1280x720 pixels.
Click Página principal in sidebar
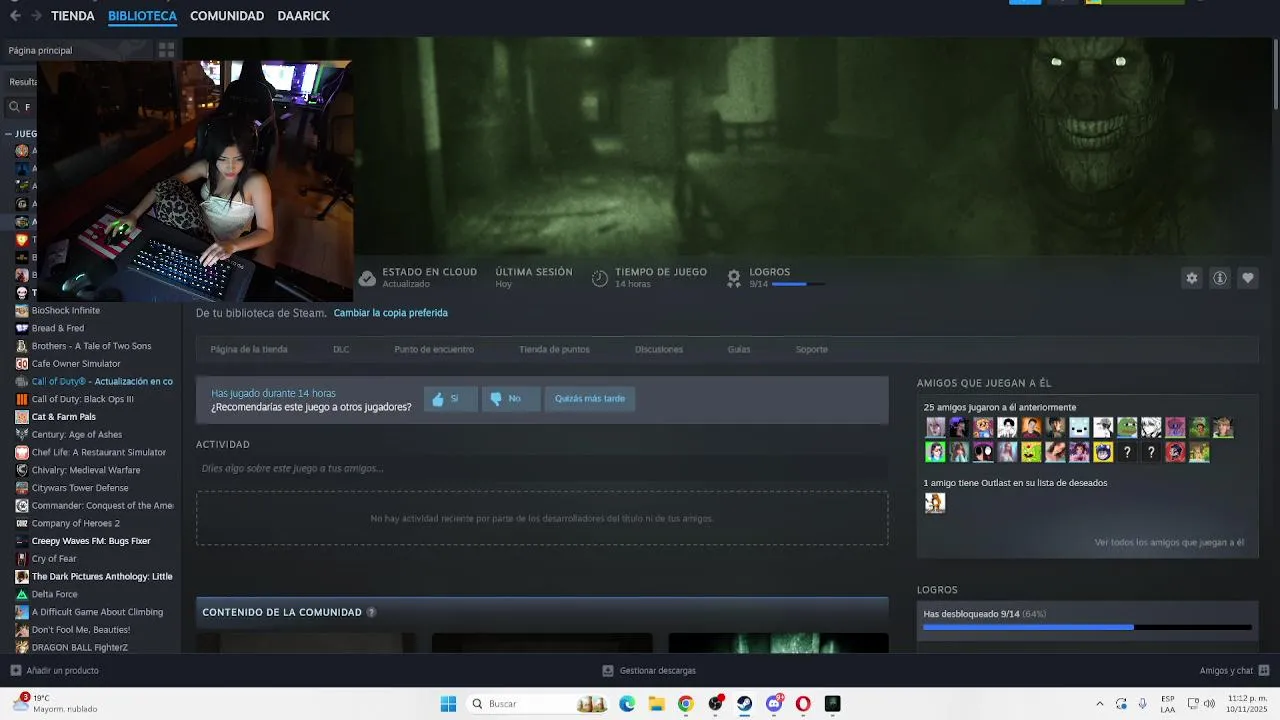click(40, 50)
